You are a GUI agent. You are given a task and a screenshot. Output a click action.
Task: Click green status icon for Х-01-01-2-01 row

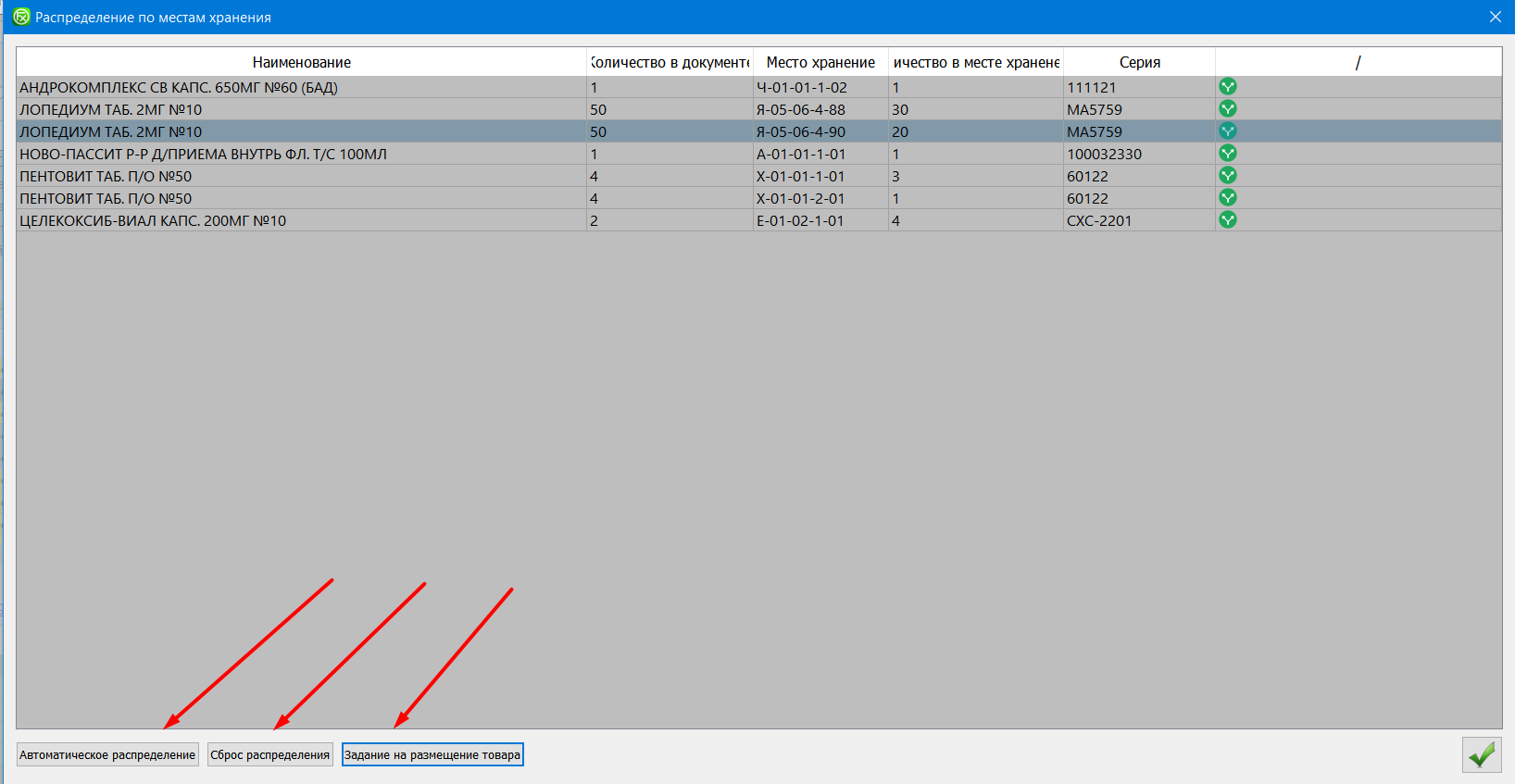click(x=1228, y=198)
